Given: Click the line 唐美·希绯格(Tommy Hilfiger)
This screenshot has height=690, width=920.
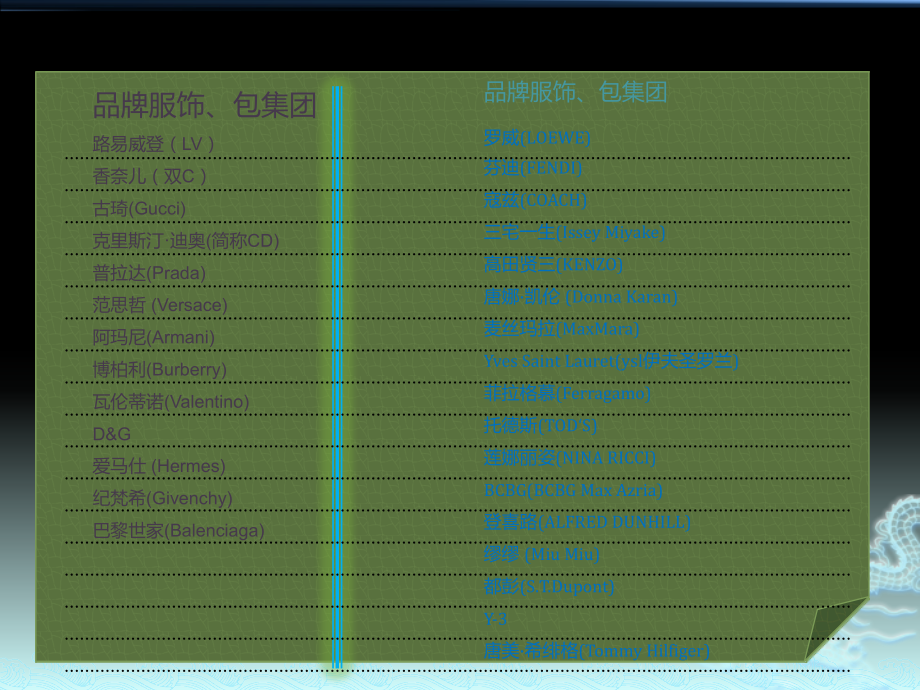Looking at the screenshot, I should [x=597, y=651].
